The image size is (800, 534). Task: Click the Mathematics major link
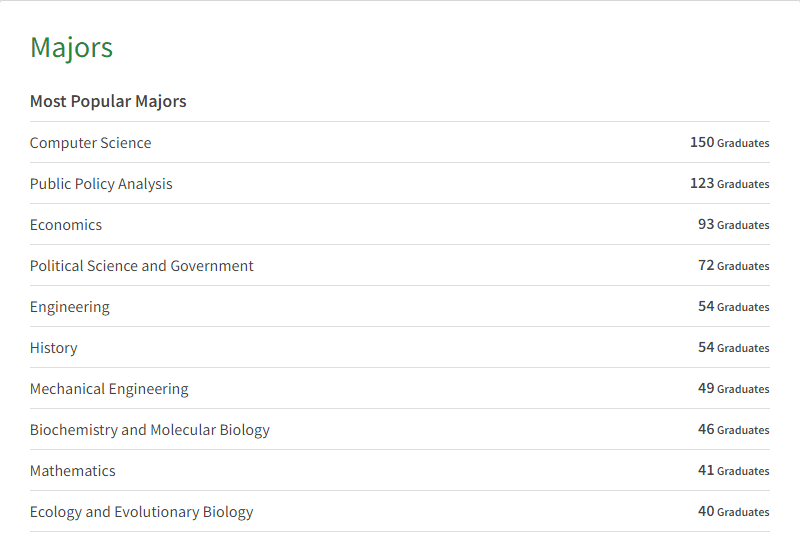72,471
